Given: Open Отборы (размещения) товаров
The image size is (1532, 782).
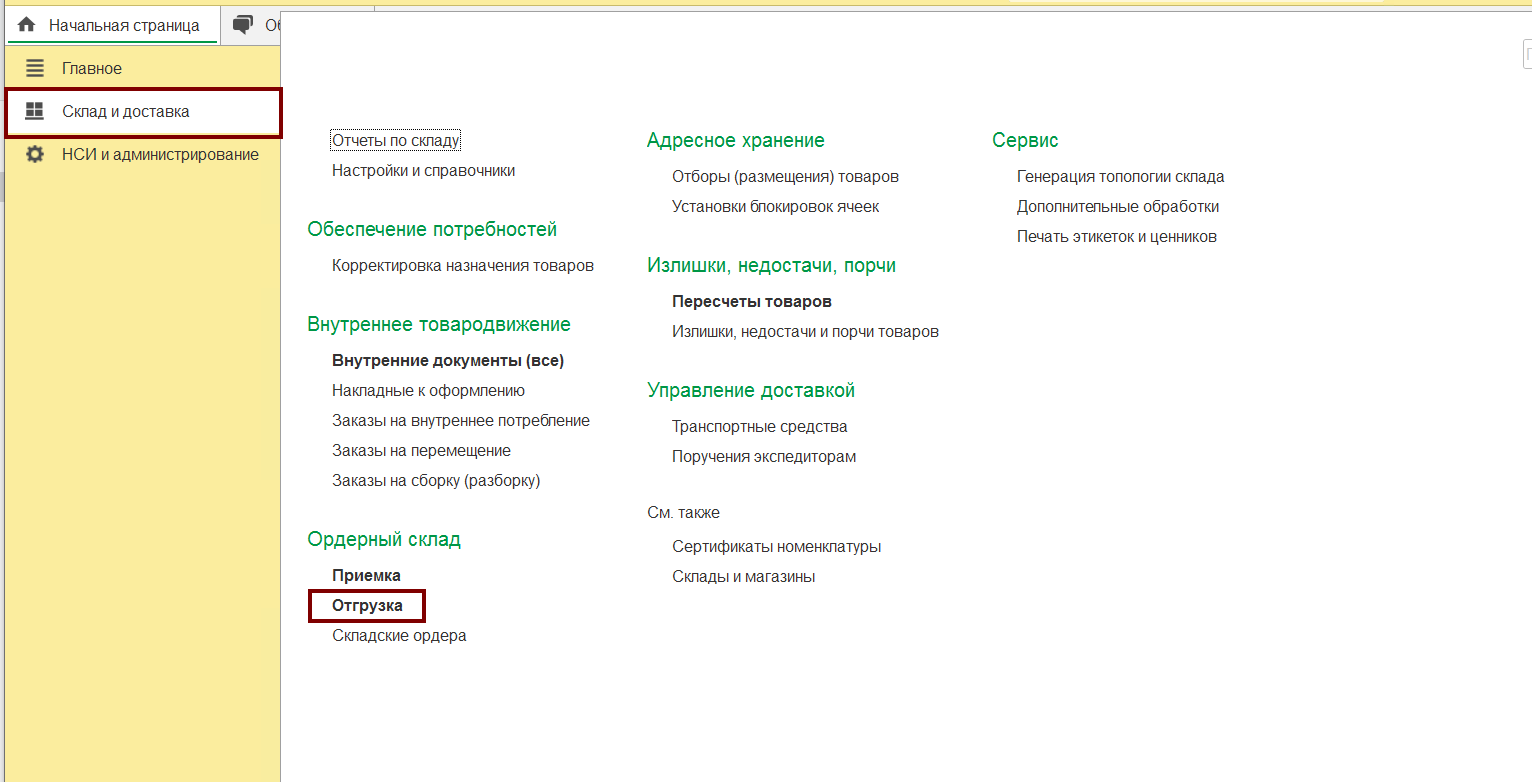Looking at the screenshot, I should coord(786,177).
